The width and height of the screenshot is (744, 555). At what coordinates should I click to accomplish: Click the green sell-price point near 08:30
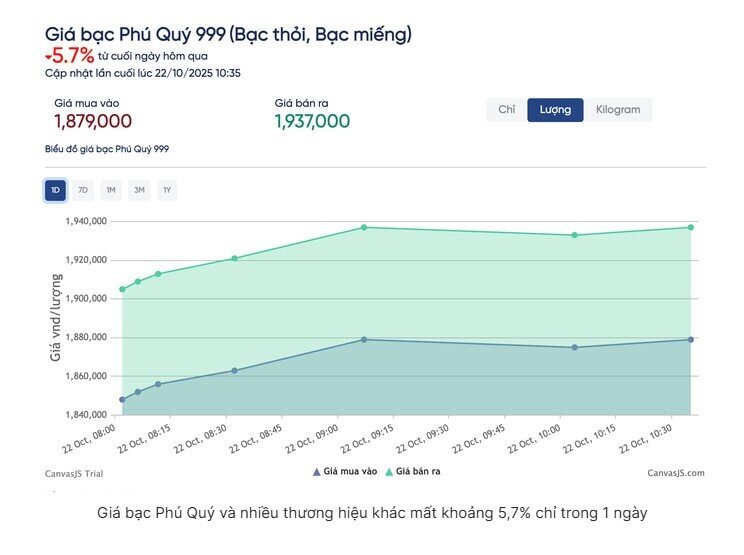pos(234,258)
